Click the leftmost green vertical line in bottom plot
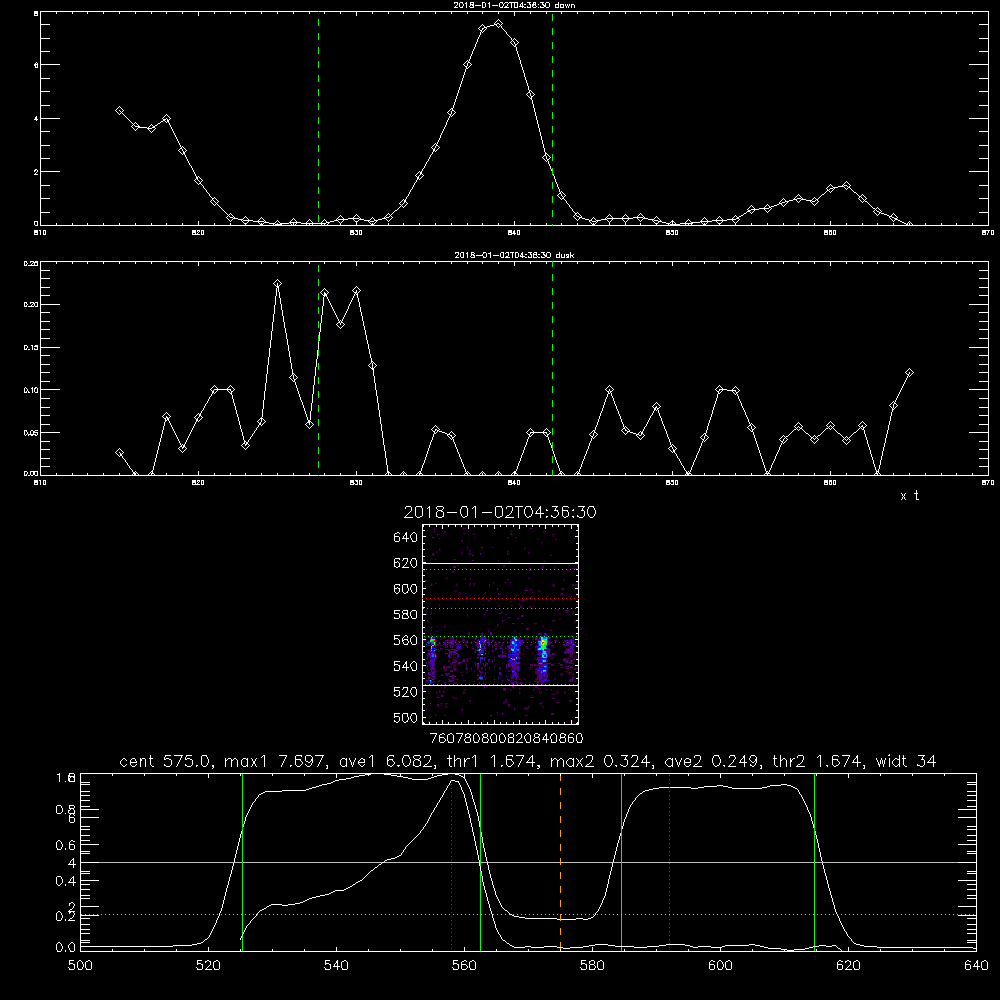This screenshot has width=1000, height=1000. point(242,861)
